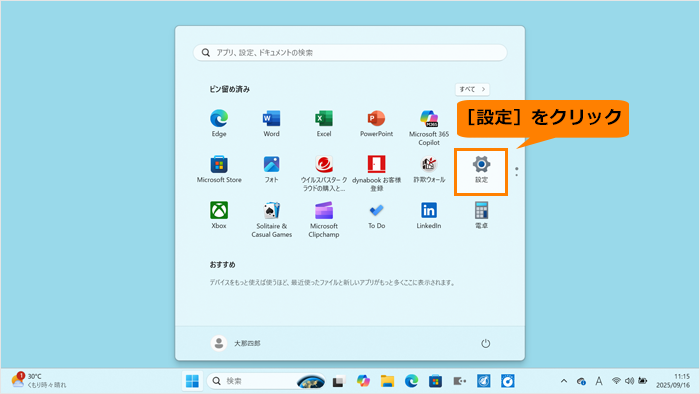Open the Wi-Fi network tray icon
This screenshot has height=394, width=700.
pyautogui.click(x=616, y=381)
